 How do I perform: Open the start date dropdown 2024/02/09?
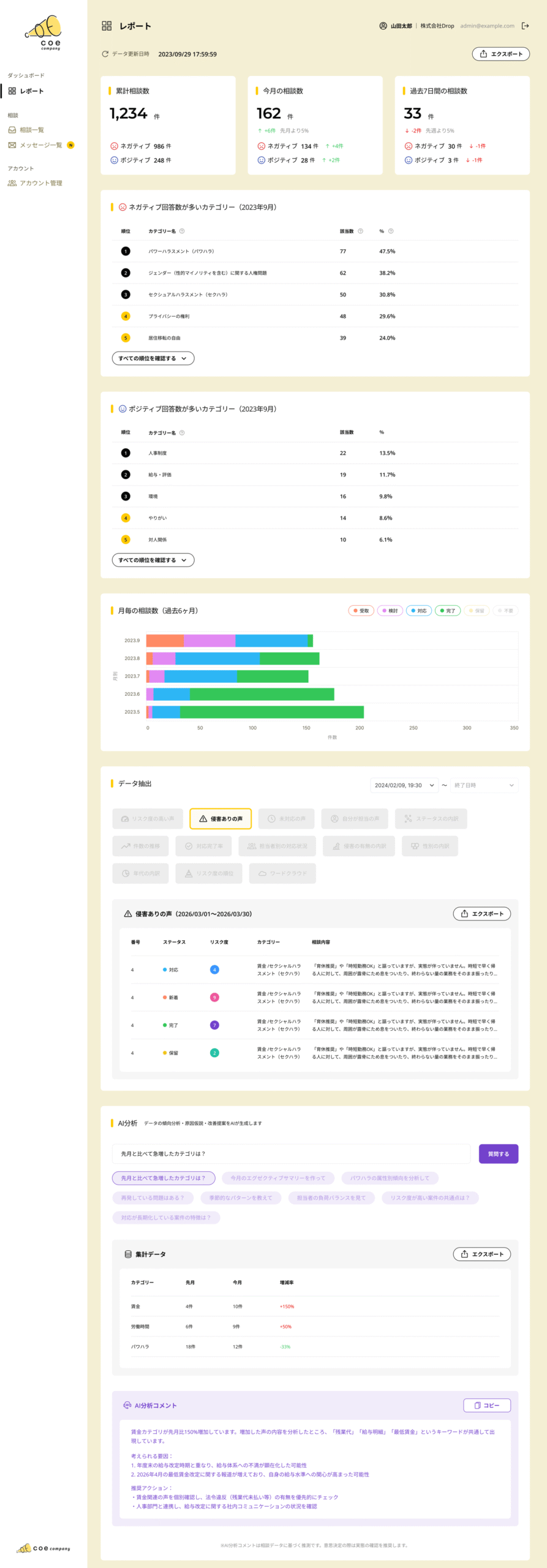coord(404,785)
